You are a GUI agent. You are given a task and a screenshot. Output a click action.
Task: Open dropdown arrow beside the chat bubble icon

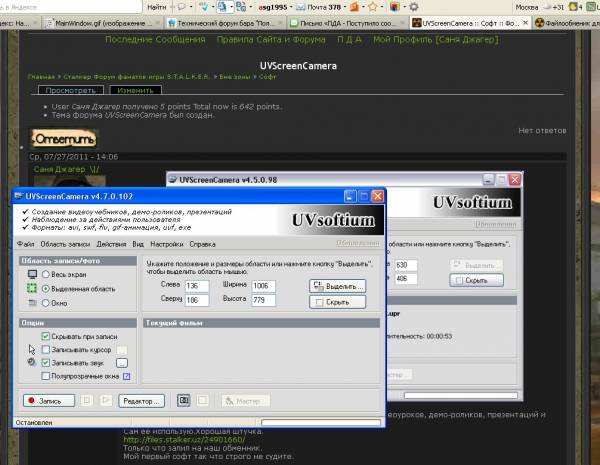click(191, 7)
